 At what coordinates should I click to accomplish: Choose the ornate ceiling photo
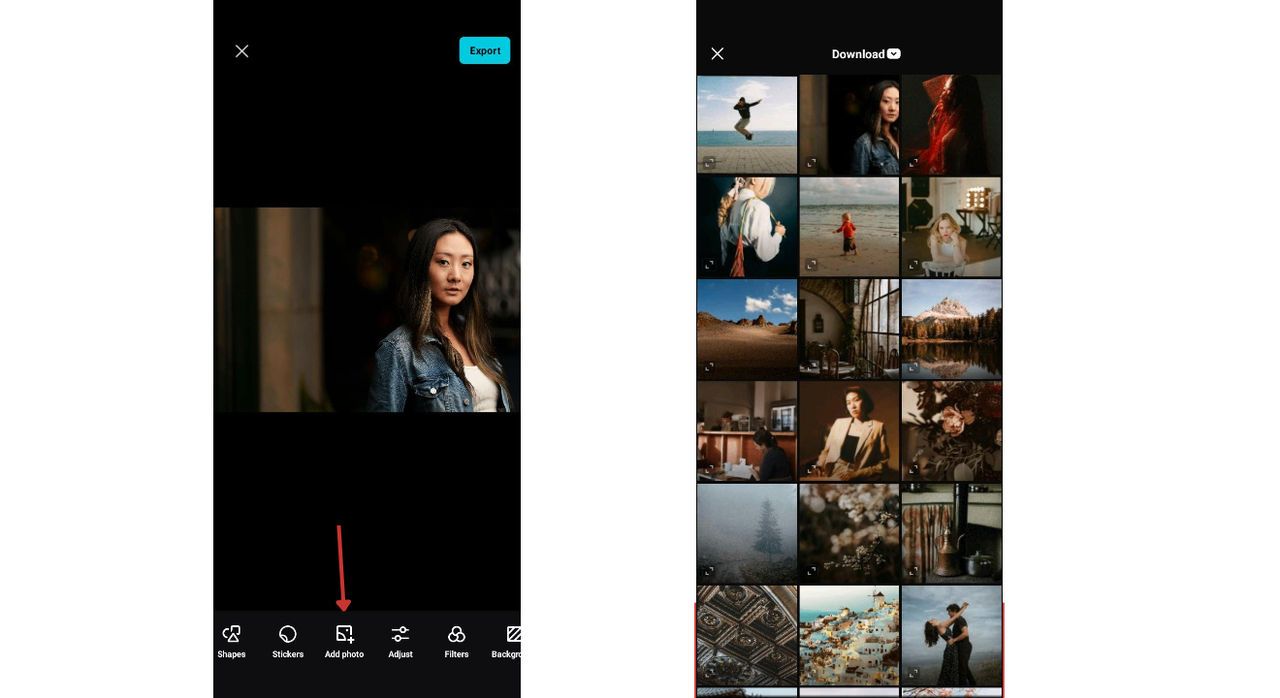747,635
